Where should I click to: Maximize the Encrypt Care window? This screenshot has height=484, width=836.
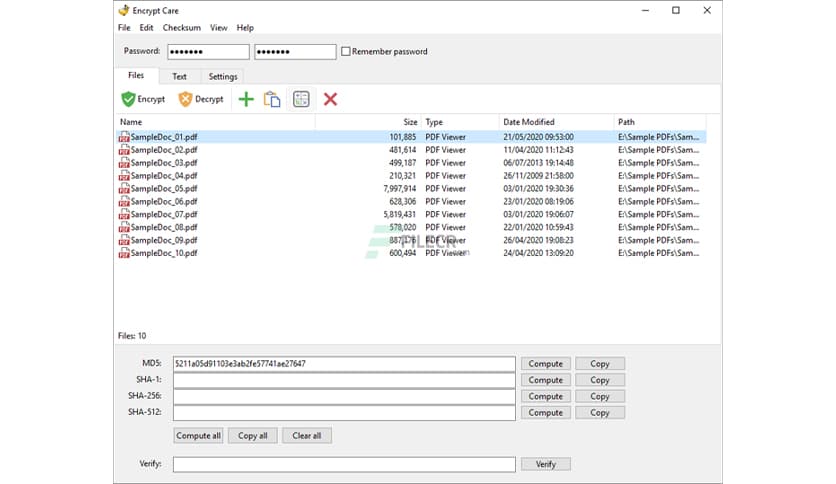click(x=676, y=10)
